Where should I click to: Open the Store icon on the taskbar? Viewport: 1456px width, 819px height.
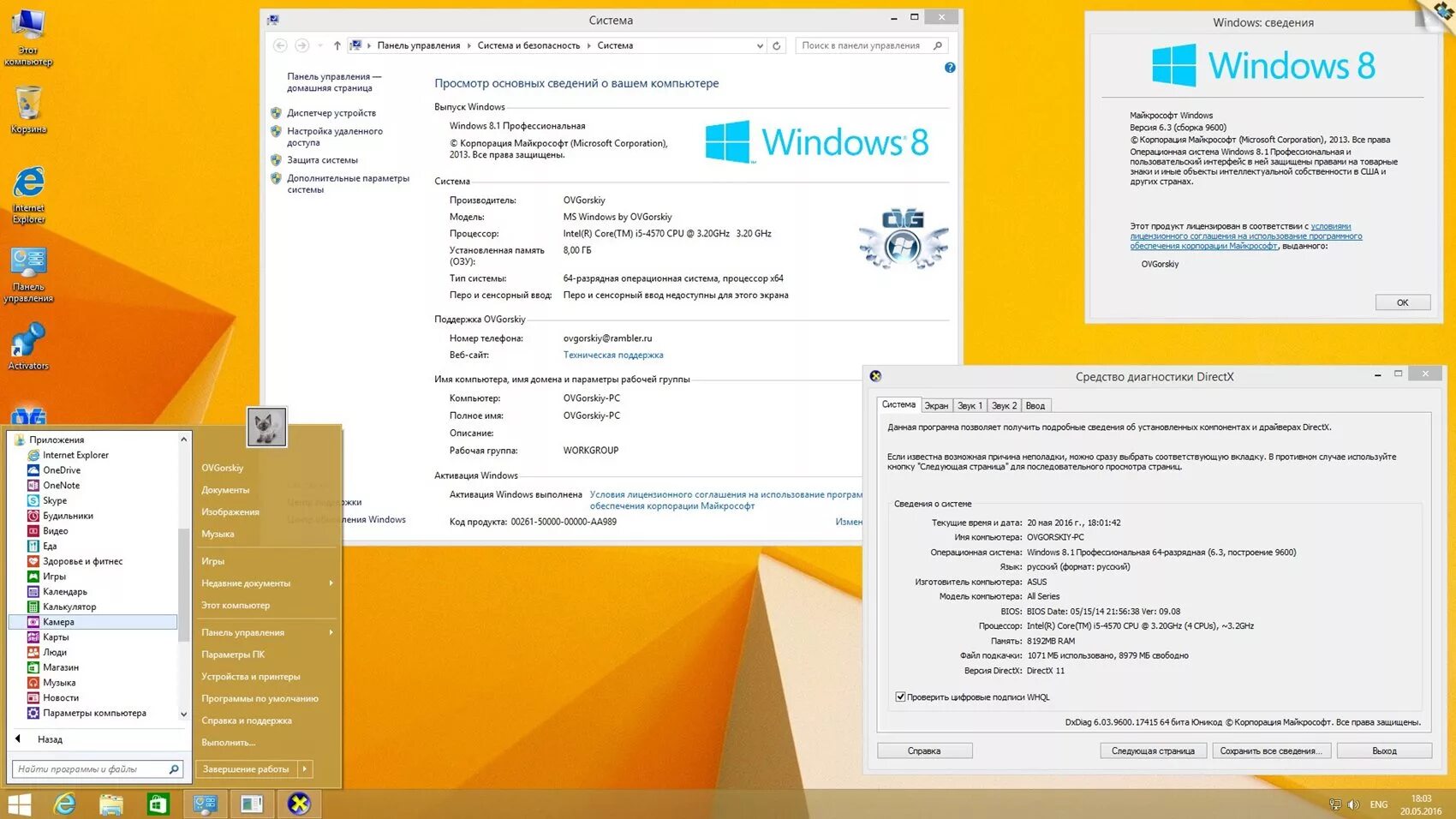click(x=158, y=804)
